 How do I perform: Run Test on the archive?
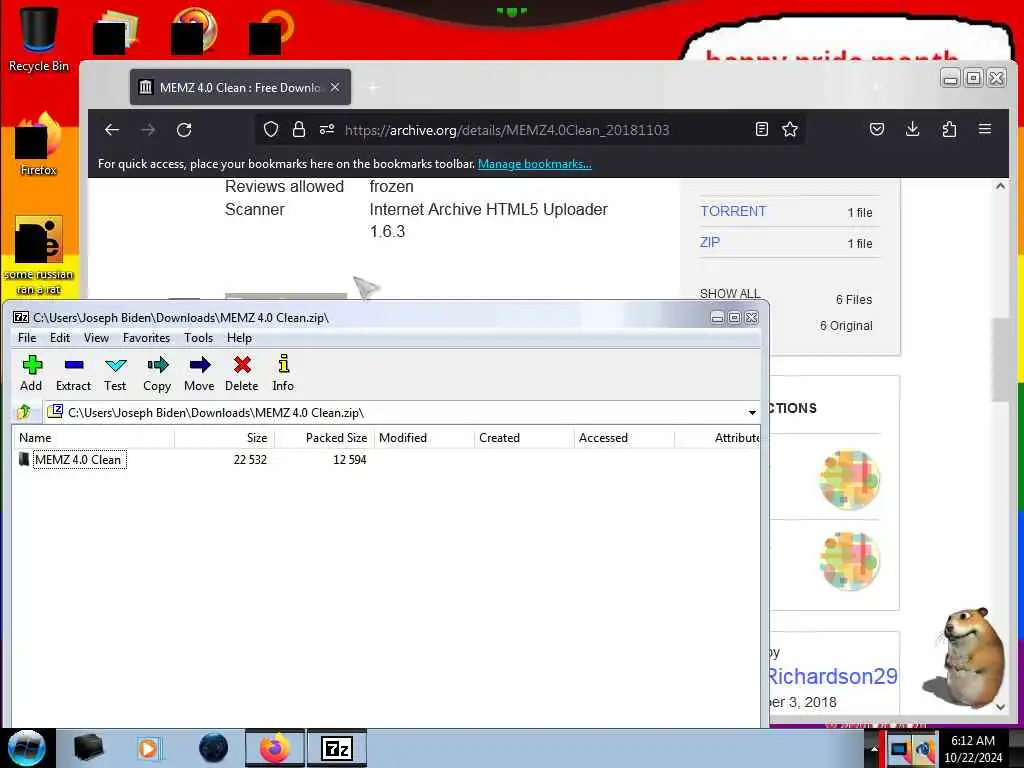point(115,374)
